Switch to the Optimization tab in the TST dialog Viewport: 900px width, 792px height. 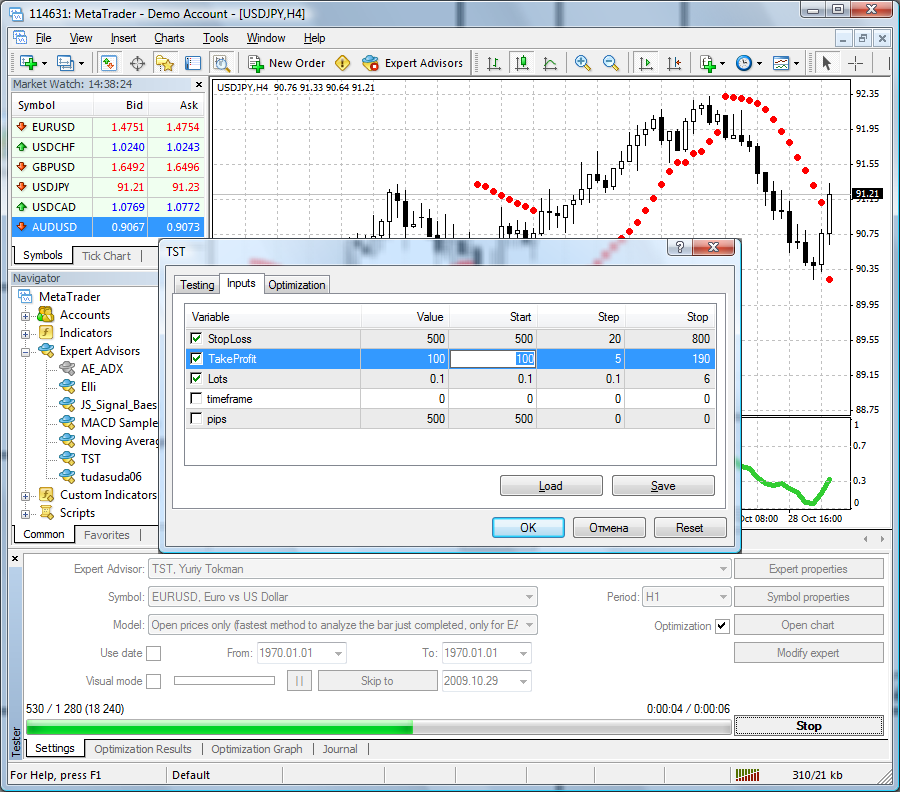click(x=297, y=285)
